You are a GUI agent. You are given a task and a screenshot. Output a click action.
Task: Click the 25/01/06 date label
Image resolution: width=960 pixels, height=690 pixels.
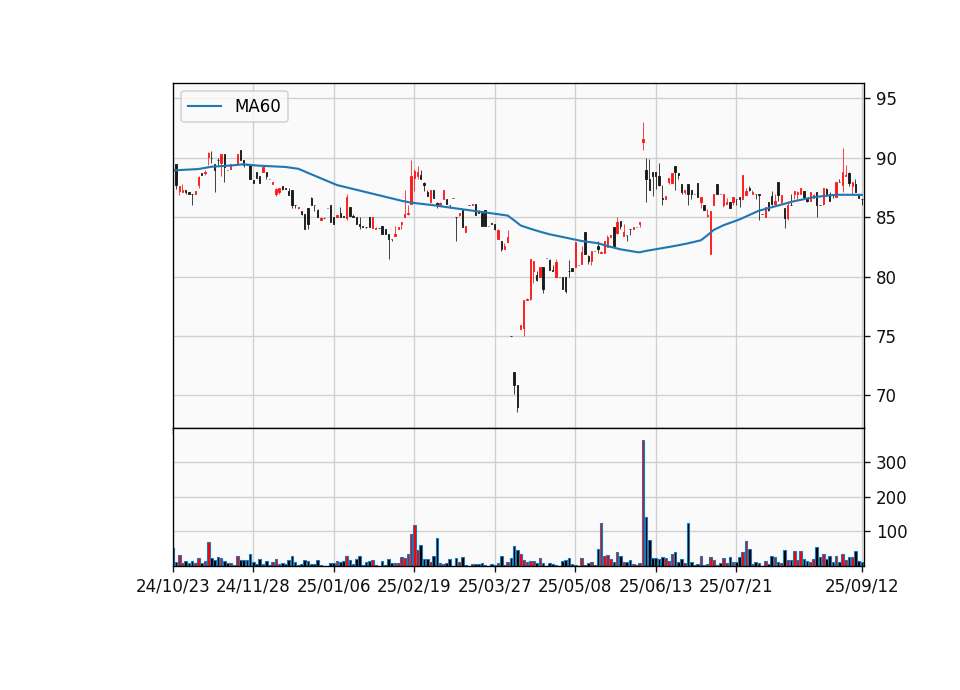click(334, 586)
